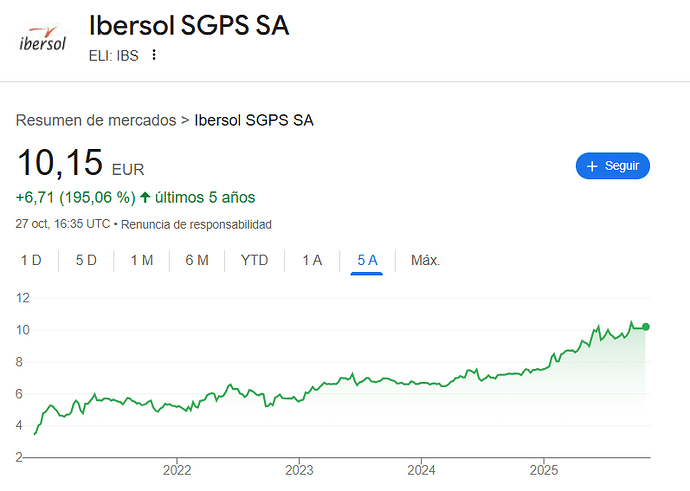Switch to the YTD tab
690x491 pixels.
254,260
